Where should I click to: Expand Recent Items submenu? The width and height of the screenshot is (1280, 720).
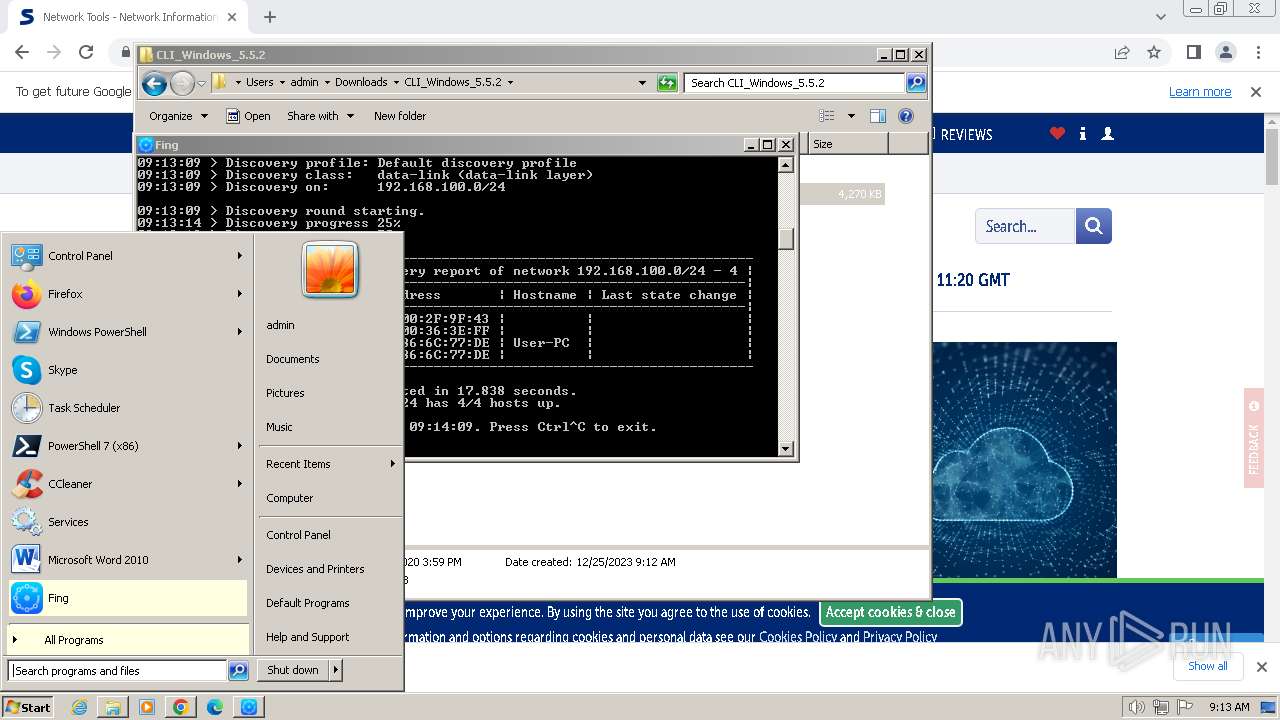pos(330,464)
